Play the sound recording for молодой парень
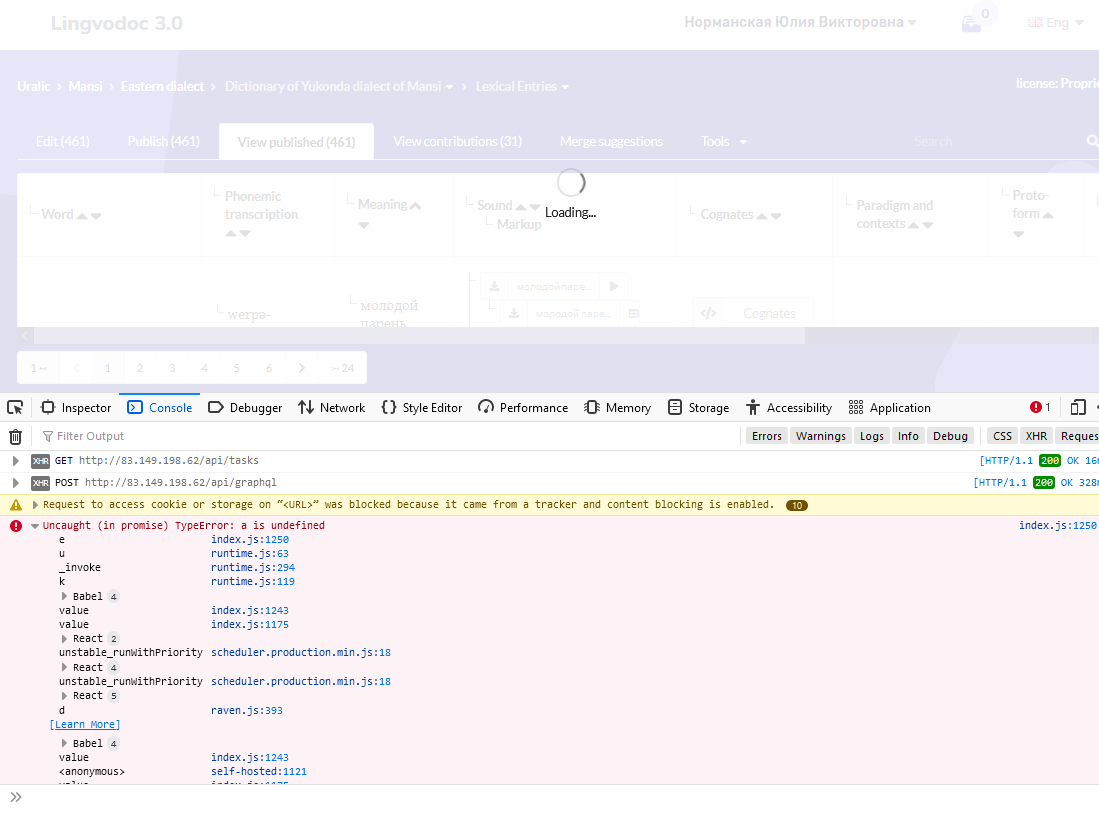 [x=614, y=285]
